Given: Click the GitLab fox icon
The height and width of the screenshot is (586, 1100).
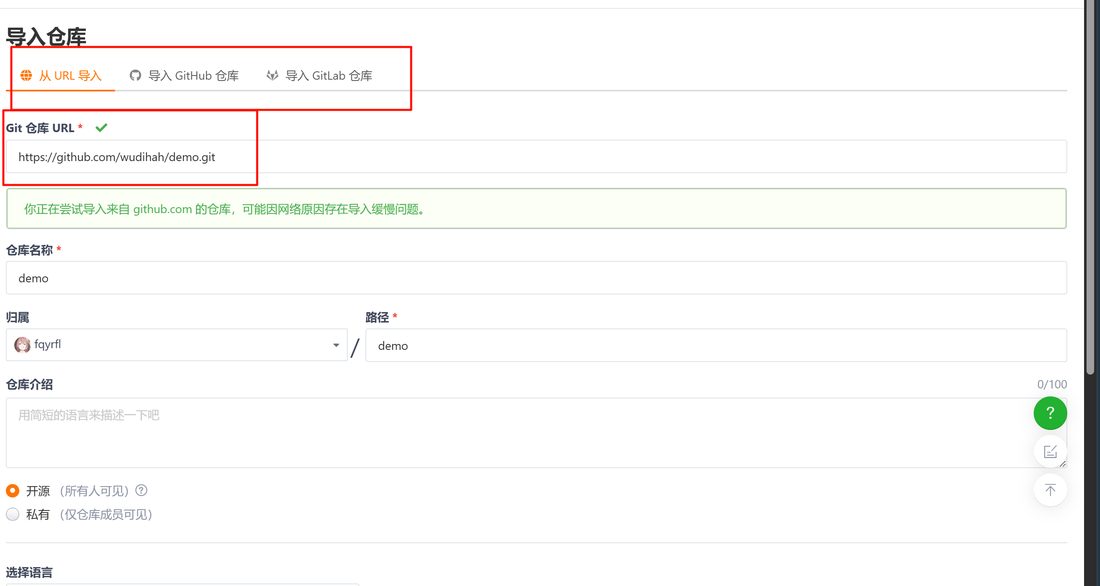Looking at the screenshot, I should pyautogui.click(x=272, y=75).
